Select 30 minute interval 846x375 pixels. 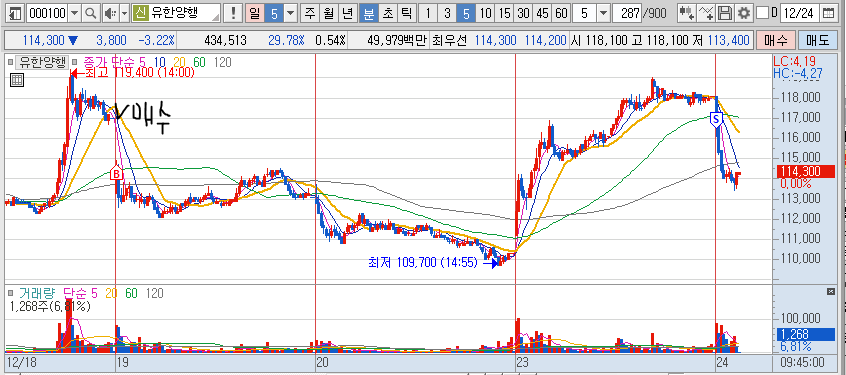(523, 13)
